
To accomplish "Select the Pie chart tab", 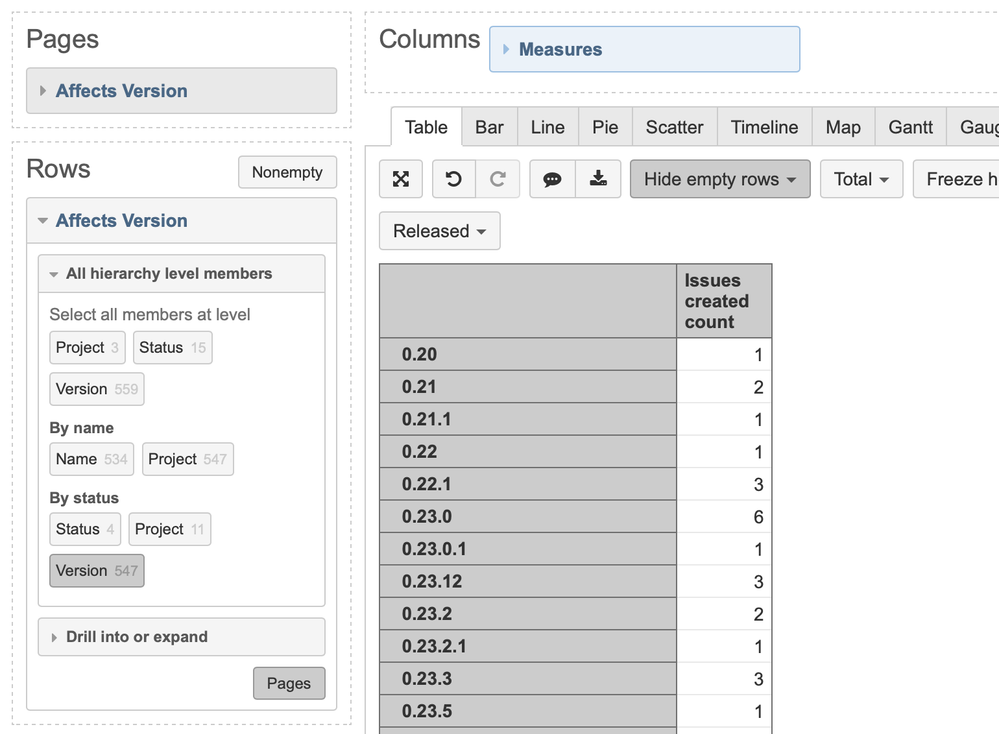I will click(x=605, y=127).
